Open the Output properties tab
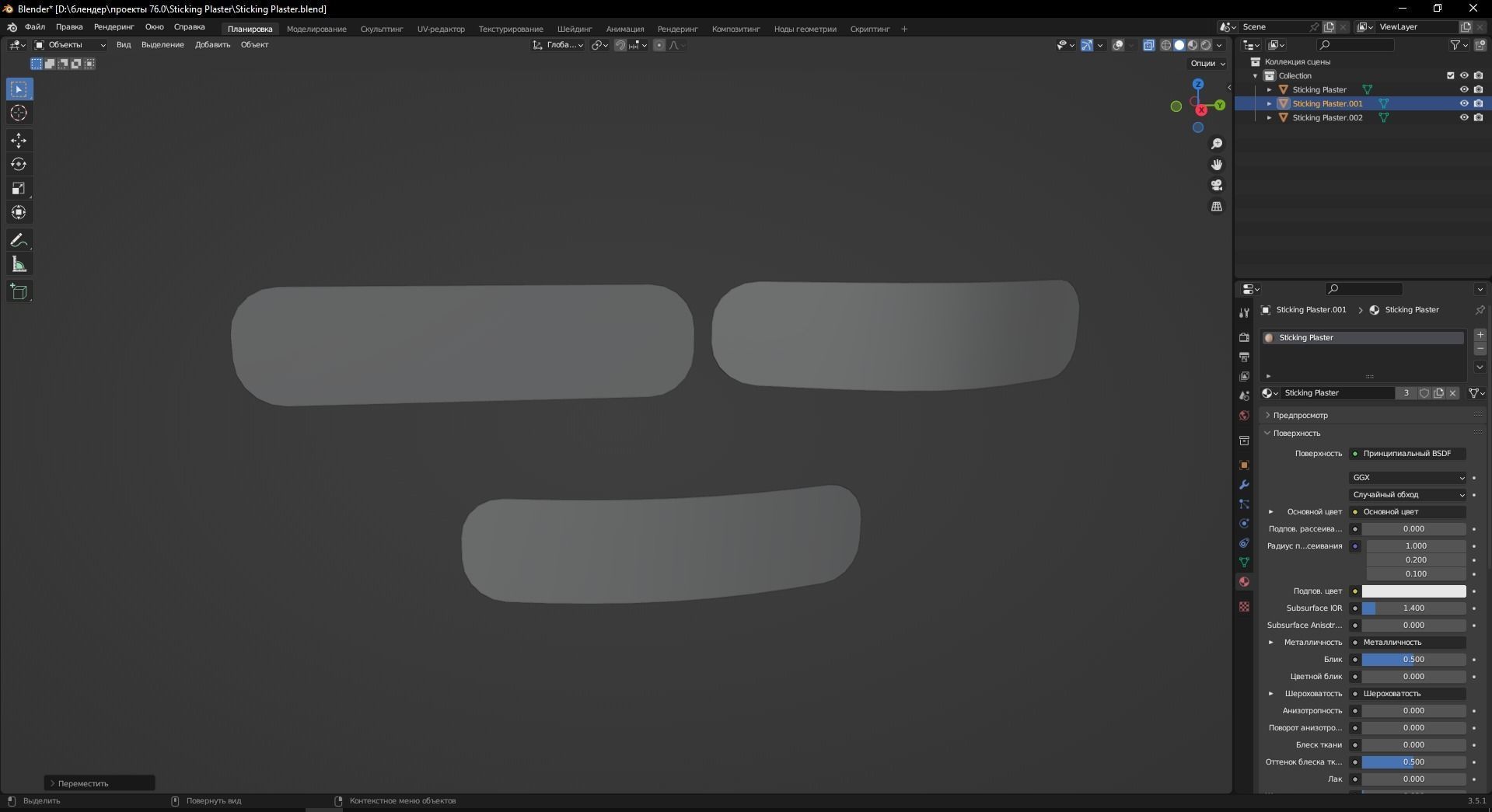The height and width of the screenshot is (812, 1492). [x=1244, y=357]
